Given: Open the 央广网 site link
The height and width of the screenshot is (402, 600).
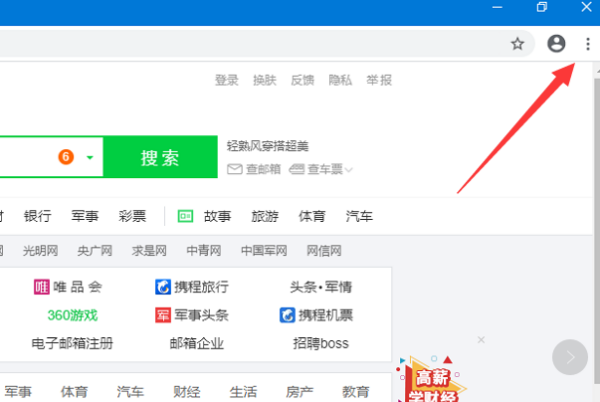Looking at the screenshot, I should tap(95, 251).
